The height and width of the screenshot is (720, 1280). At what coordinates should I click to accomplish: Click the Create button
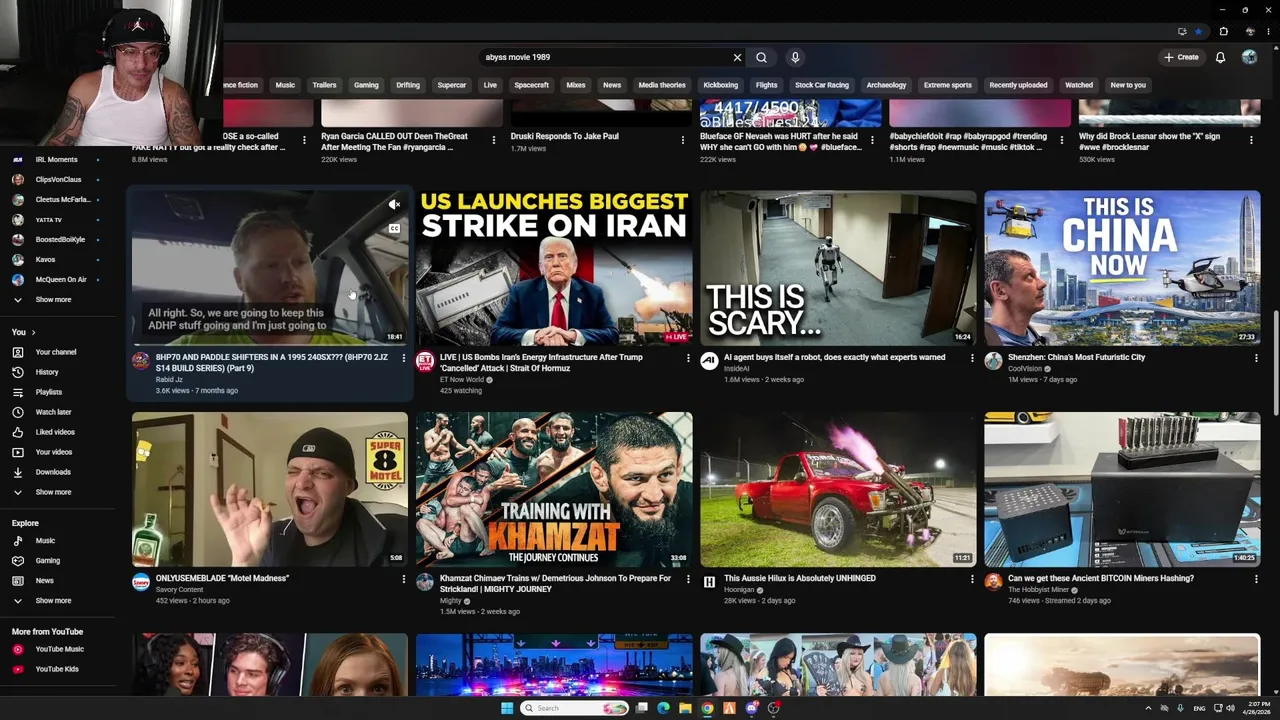[x=1181, y=57]
